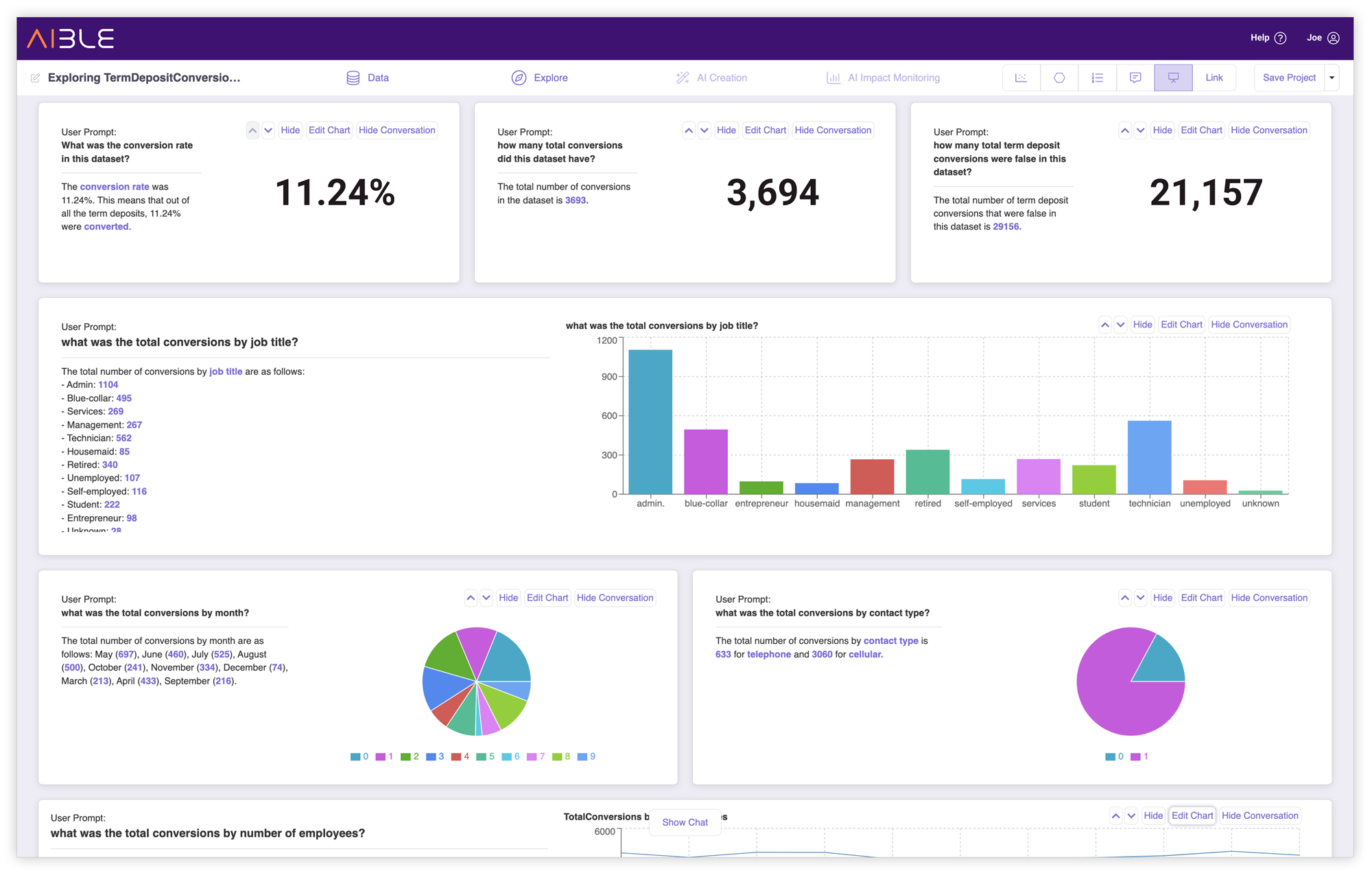Hide the conversions by job title chart
This screenshot has width=1372, height=882.
tap(1142, 324)
